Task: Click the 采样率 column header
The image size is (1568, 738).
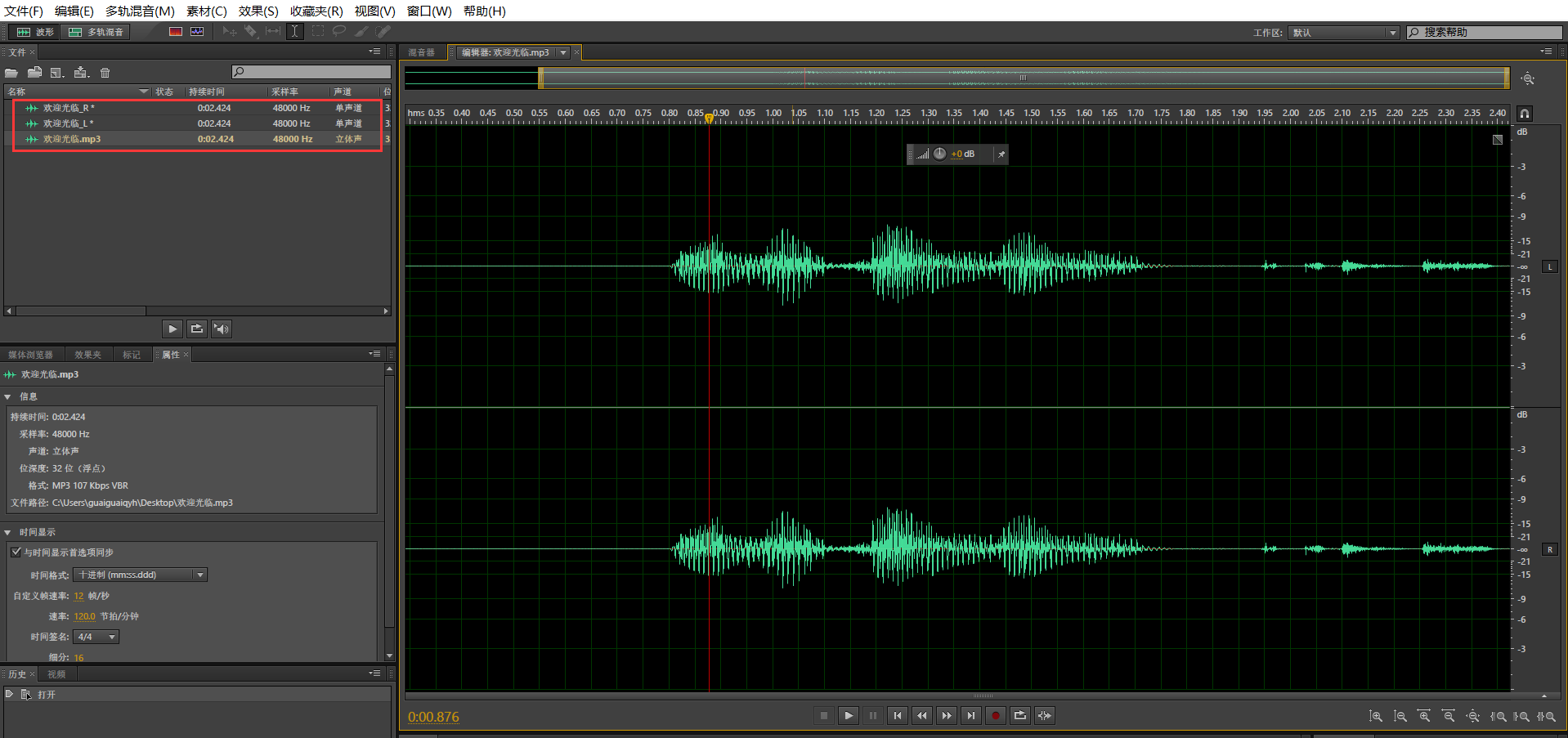Action: [298, 92]
